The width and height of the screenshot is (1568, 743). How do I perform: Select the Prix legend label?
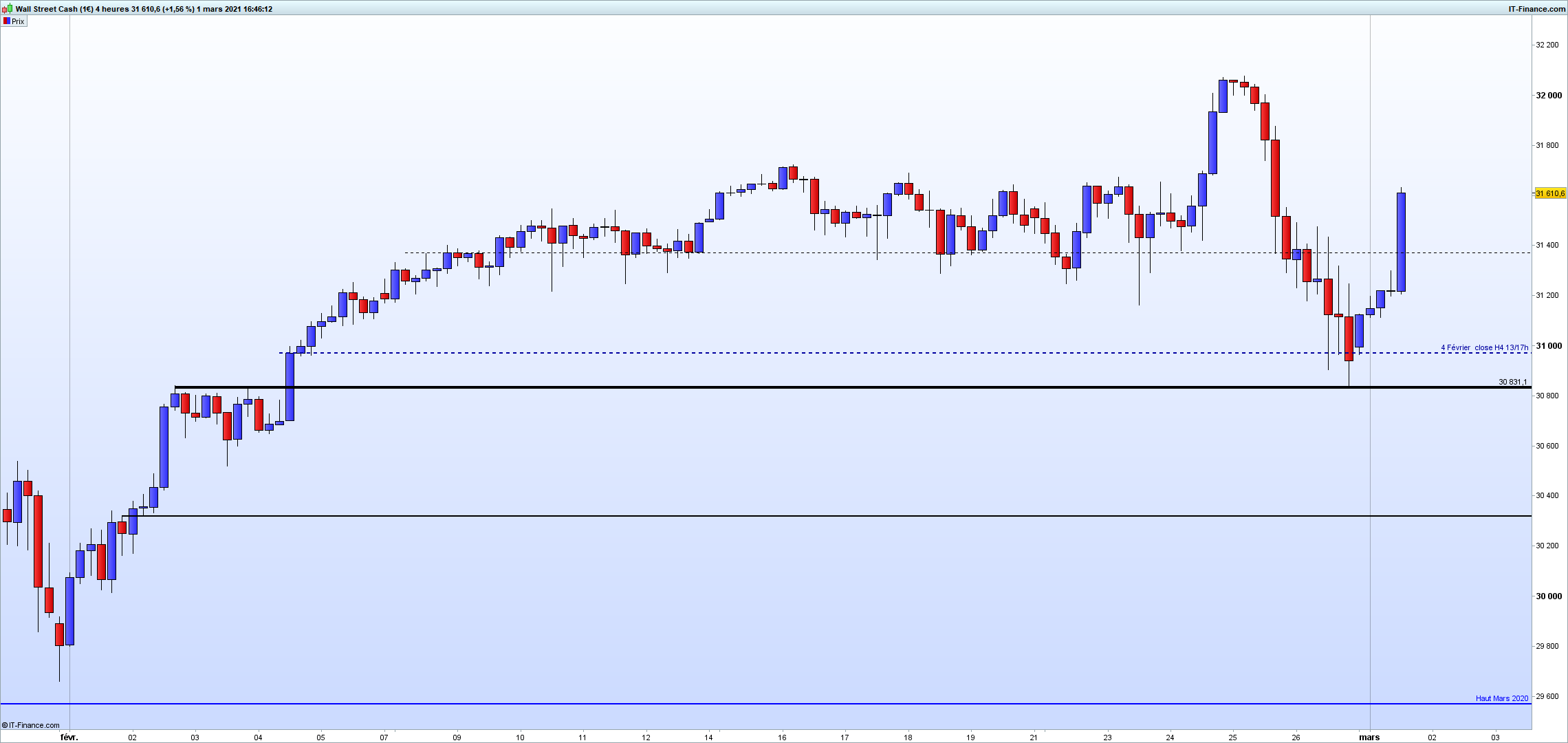(19, 21)
